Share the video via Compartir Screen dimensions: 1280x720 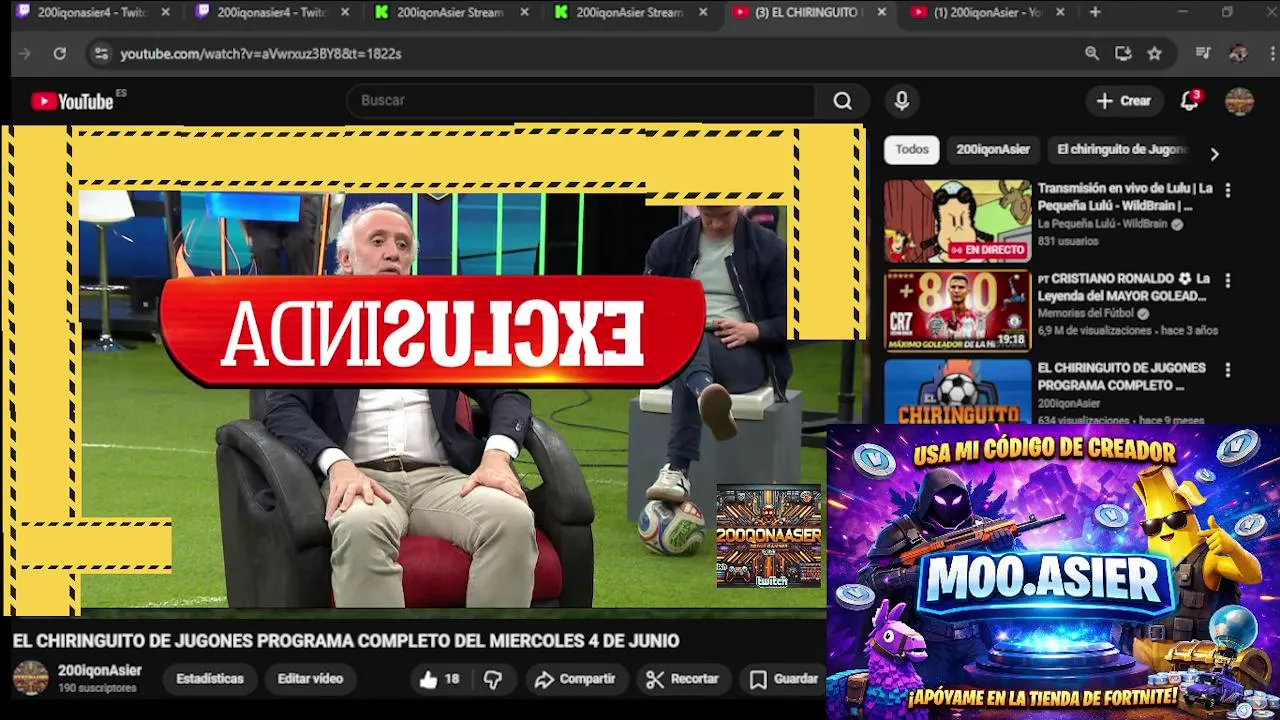coord(575,679)
